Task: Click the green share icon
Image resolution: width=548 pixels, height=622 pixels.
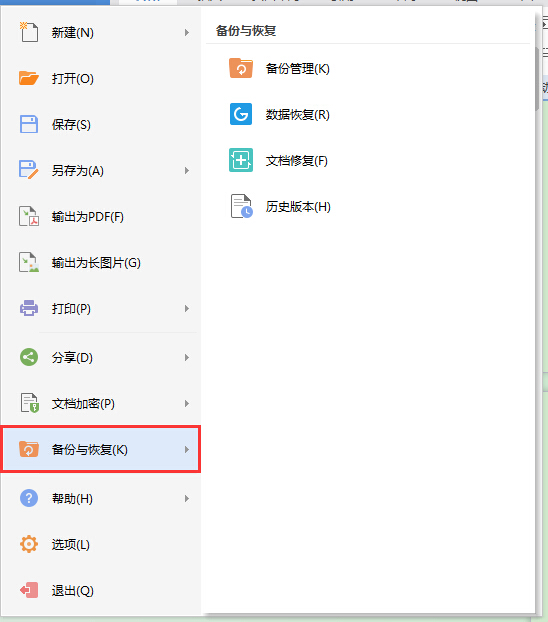Action: (29, 357)
